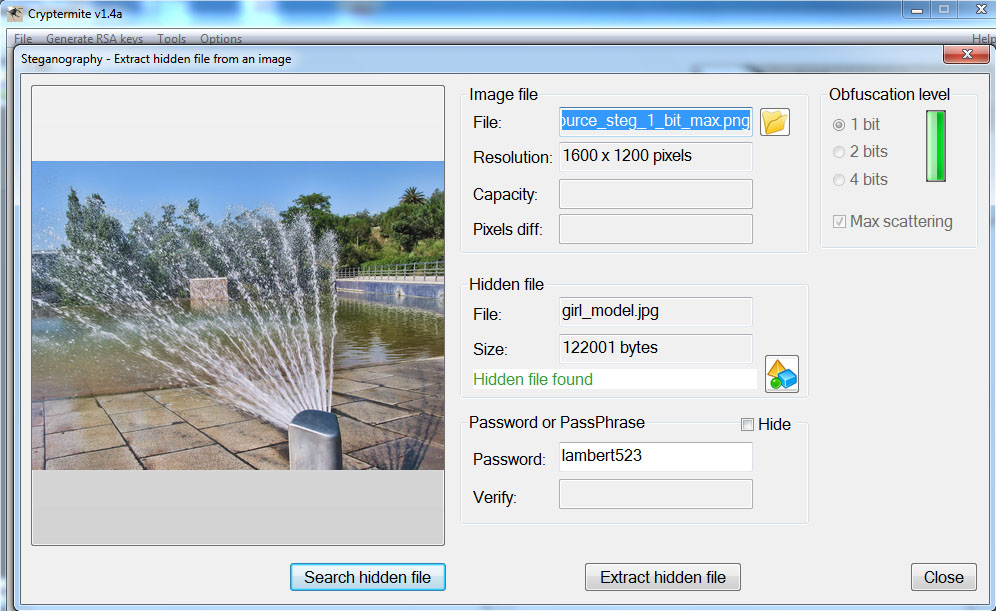Maximize the Cryptermite main window

click(944, 10)
